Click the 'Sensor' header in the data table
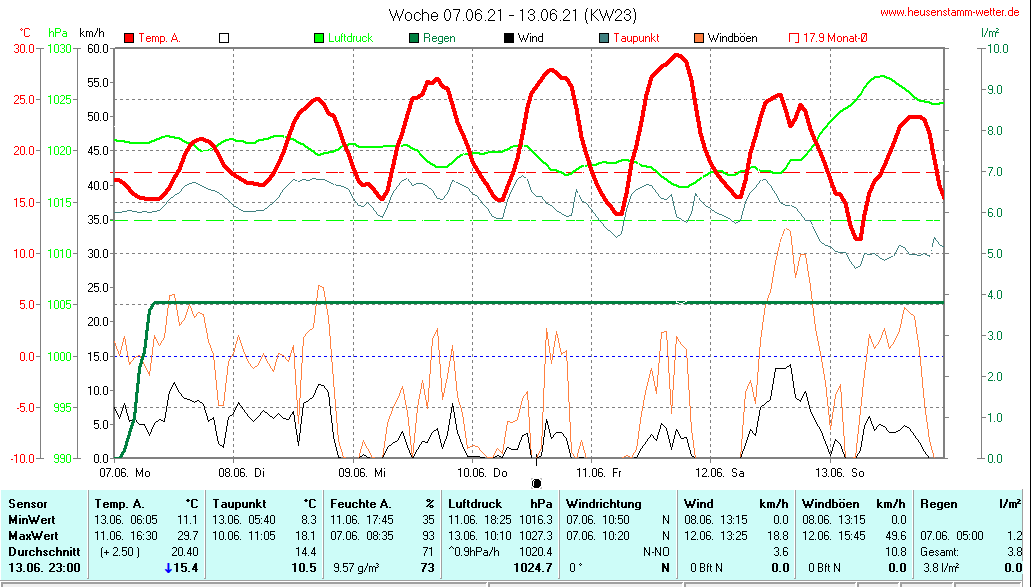 click(28, 504)
